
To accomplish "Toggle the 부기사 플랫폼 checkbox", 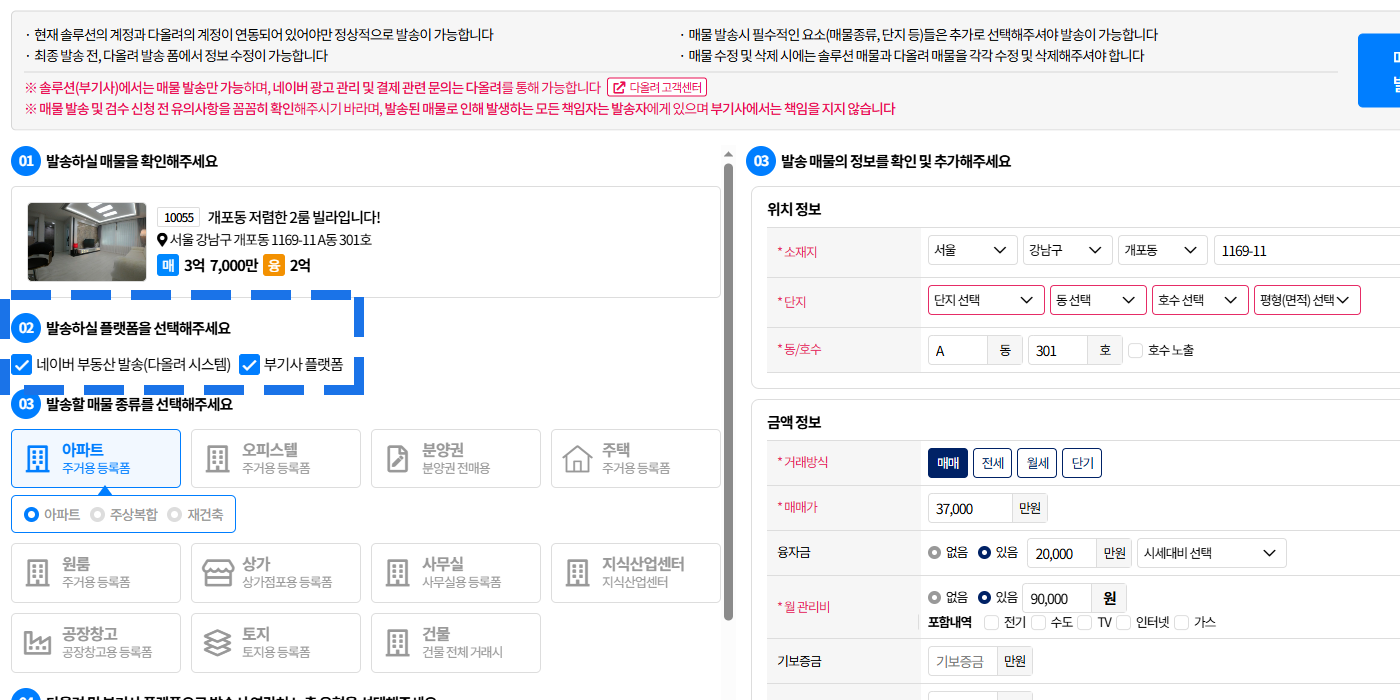I will 249,365.
